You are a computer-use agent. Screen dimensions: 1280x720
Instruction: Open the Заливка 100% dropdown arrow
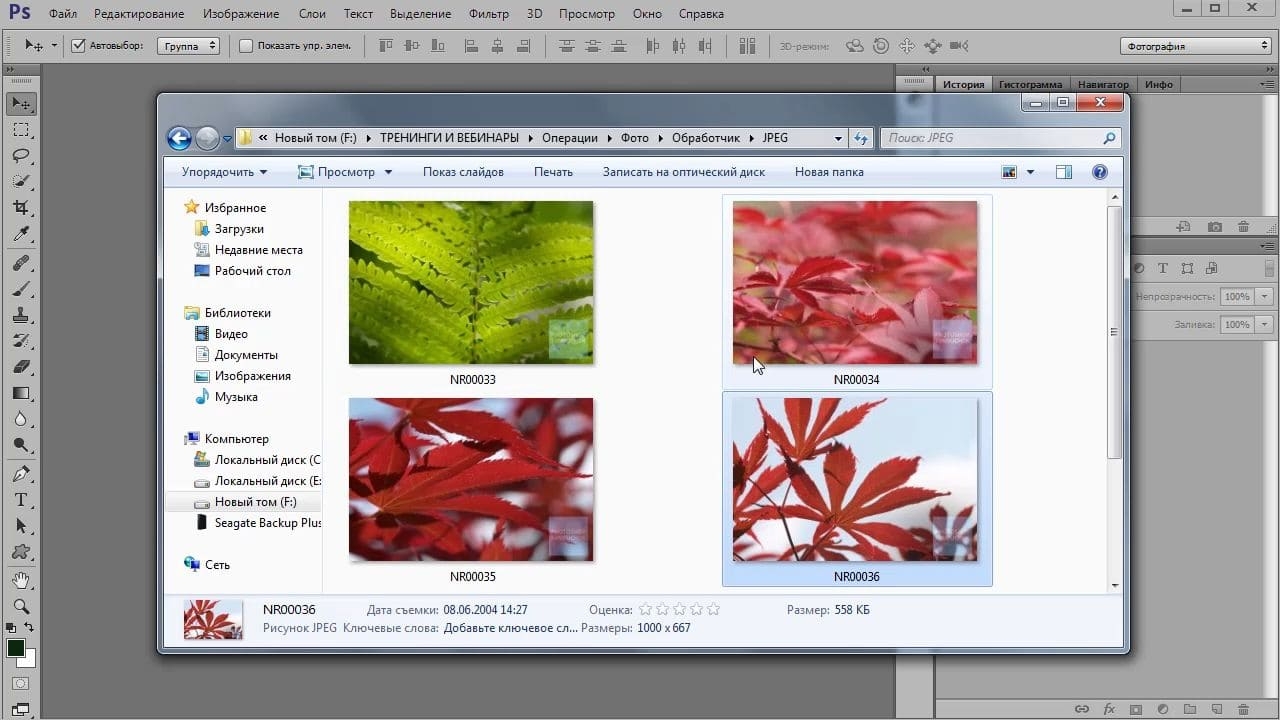coord(1265,325)
